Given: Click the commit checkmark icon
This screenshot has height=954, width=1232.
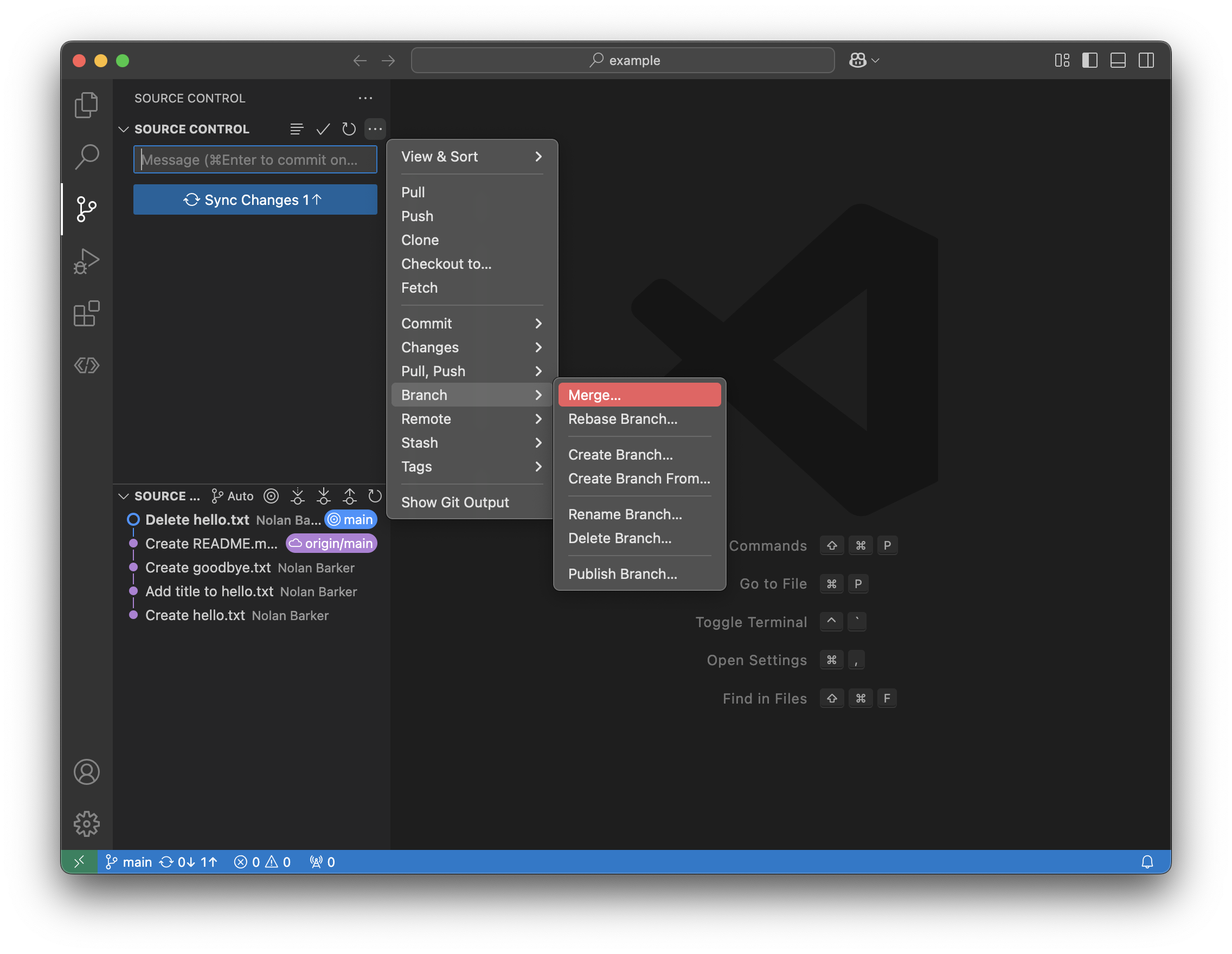Looking at the screenshot, I should click(323, 129).
